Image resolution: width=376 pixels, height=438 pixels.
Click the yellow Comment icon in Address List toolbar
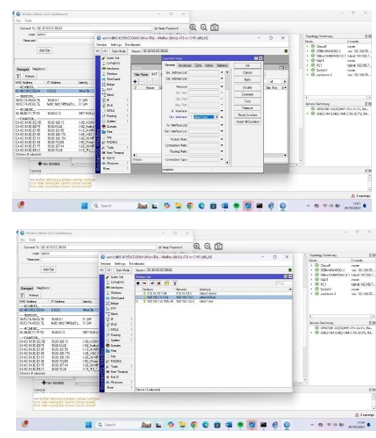[x=167, y=283]
